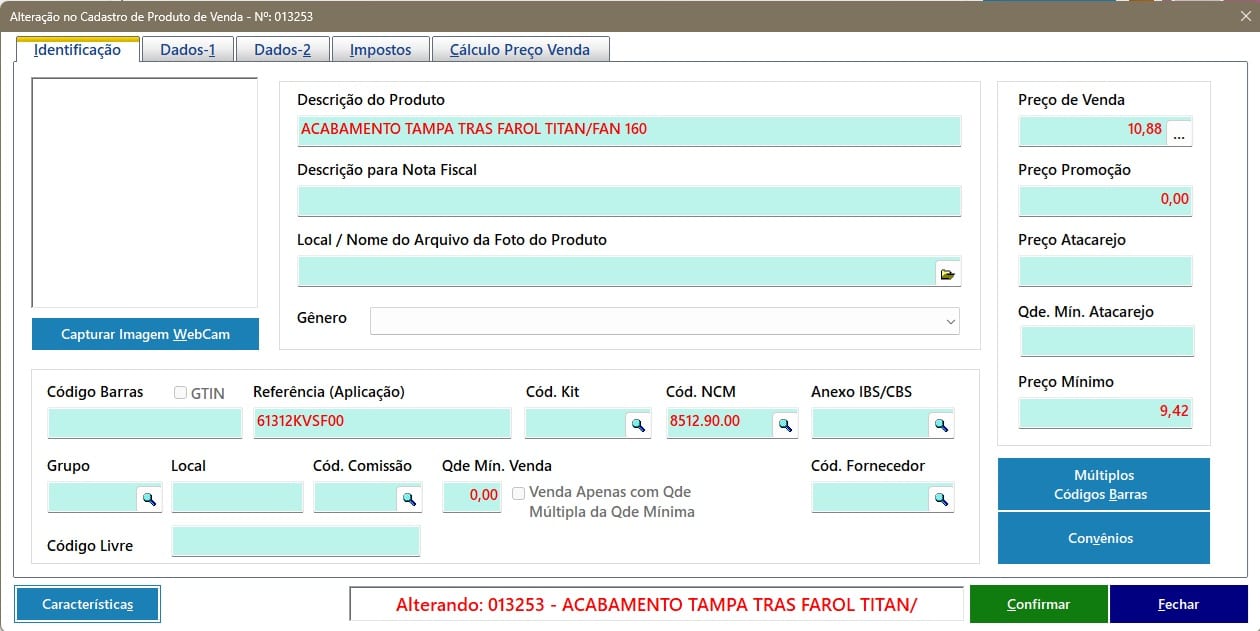
Task: Open the Características button
Action: (88, 604)
